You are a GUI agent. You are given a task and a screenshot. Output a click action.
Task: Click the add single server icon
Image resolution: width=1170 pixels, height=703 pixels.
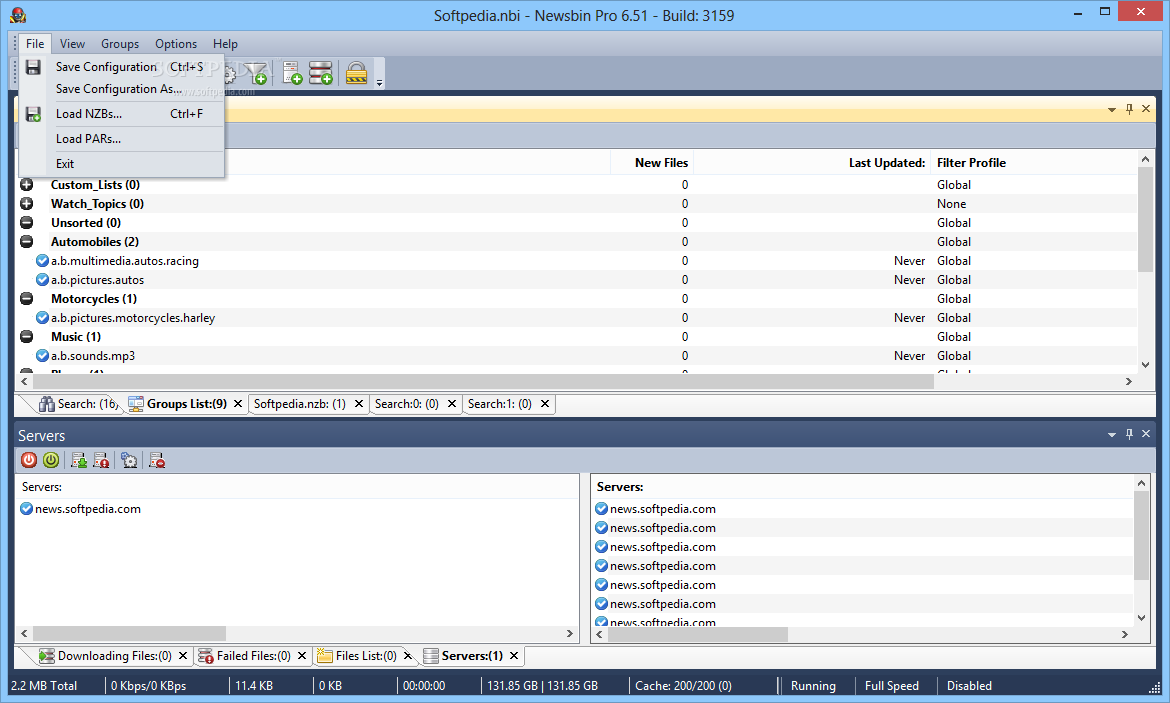pos(292,73)
